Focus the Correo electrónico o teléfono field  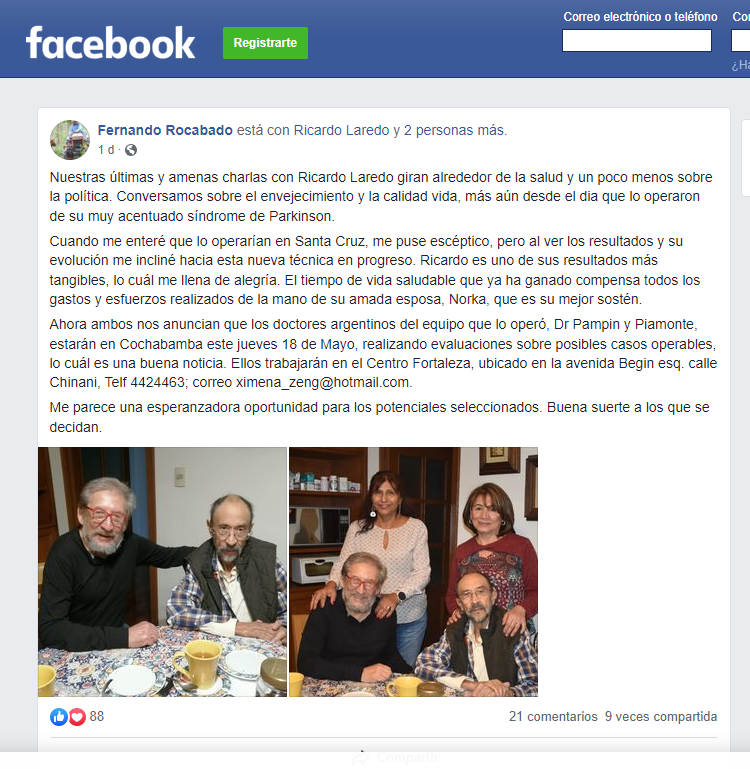tap(637, 41)
